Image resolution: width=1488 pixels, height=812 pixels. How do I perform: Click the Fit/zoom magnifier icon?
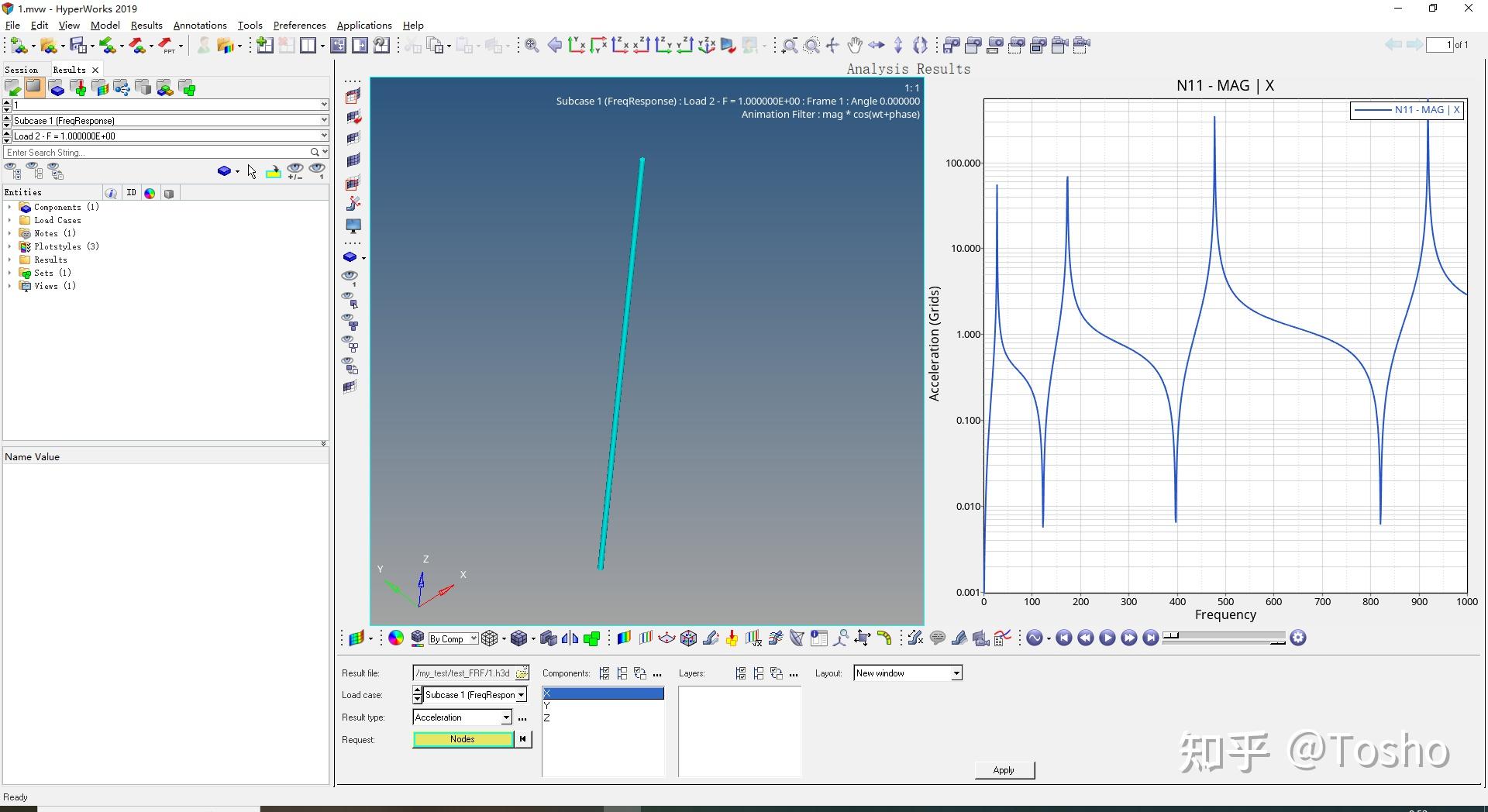[532, 46]
